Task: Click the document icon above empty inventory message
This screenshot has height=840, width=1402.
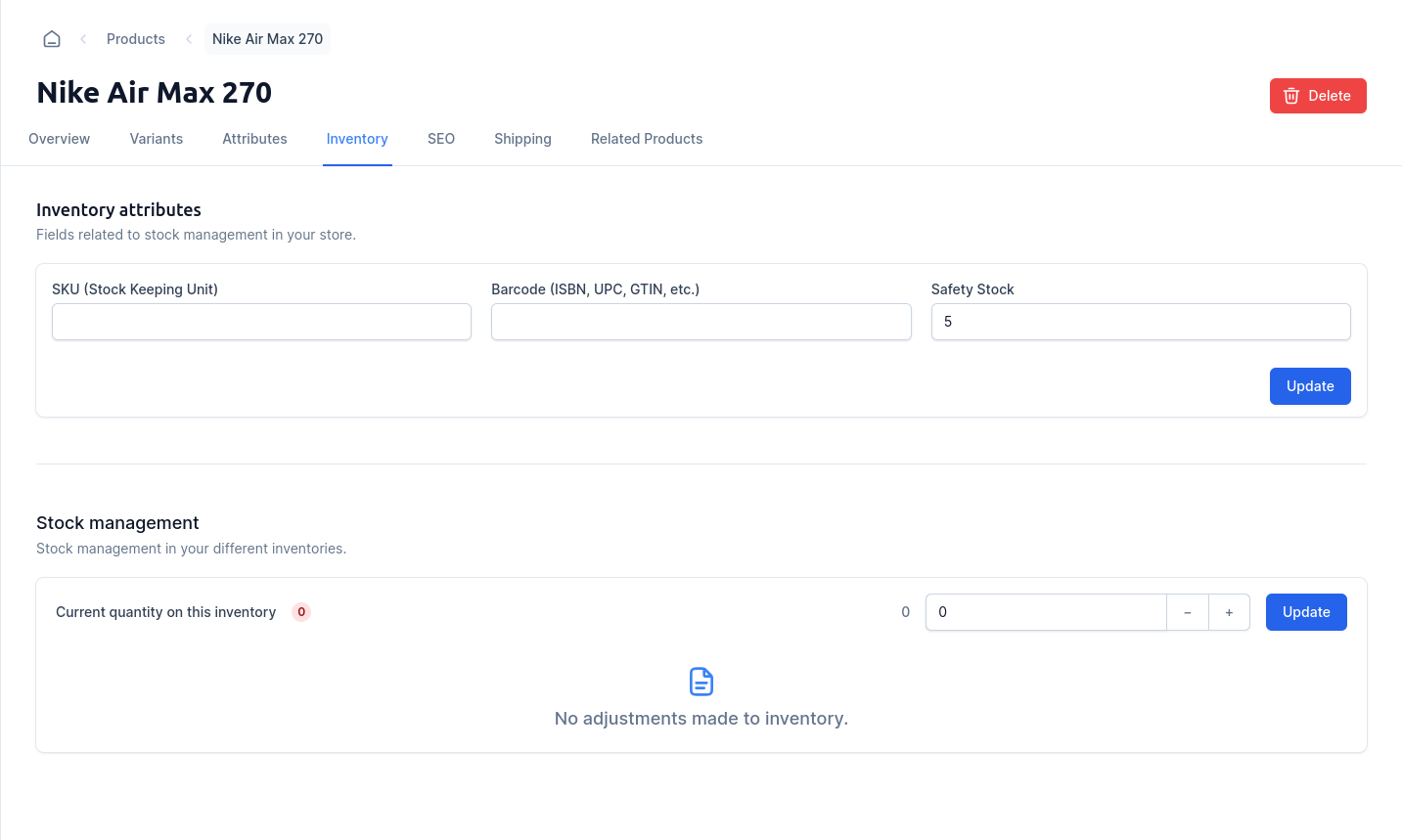Action: pos(701,682)
